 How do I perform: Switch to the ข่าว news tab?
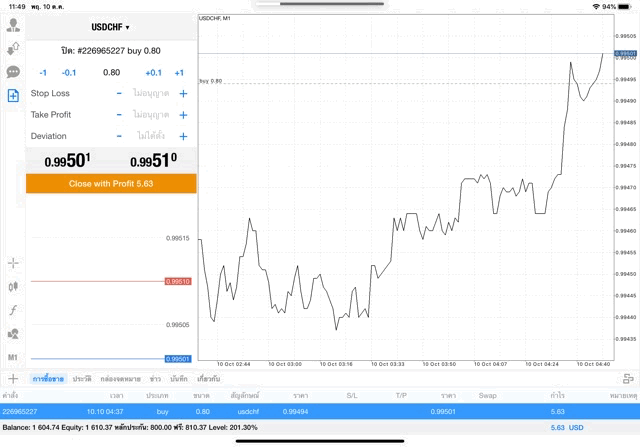tap(155, 379)
